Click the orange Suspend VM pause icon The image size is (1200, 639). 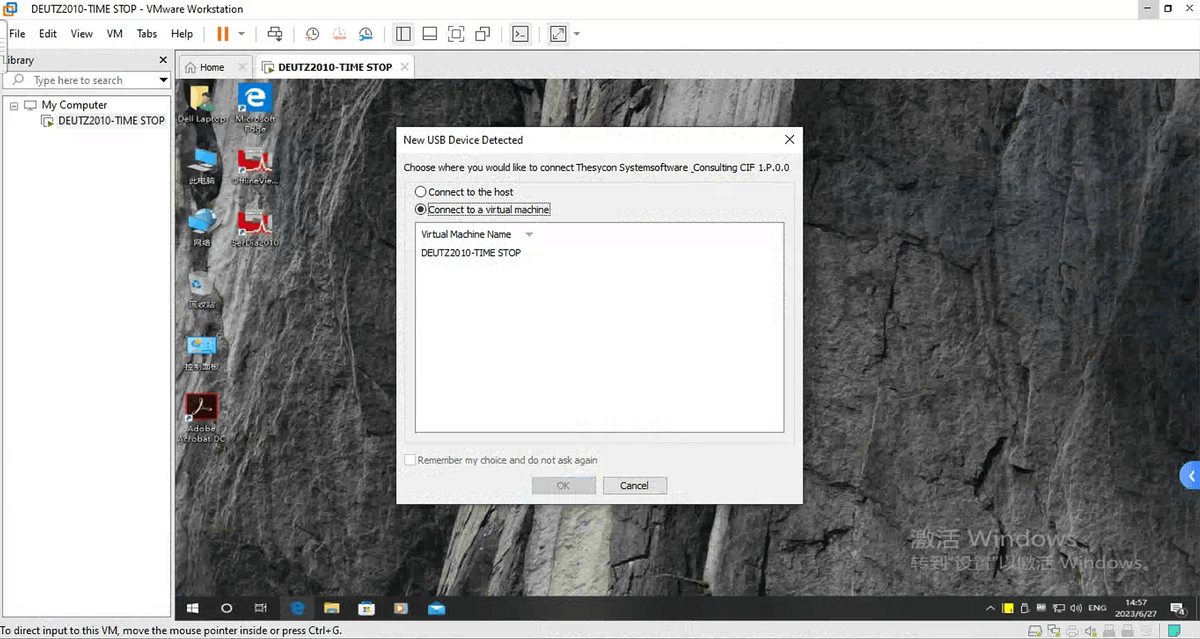222,33
